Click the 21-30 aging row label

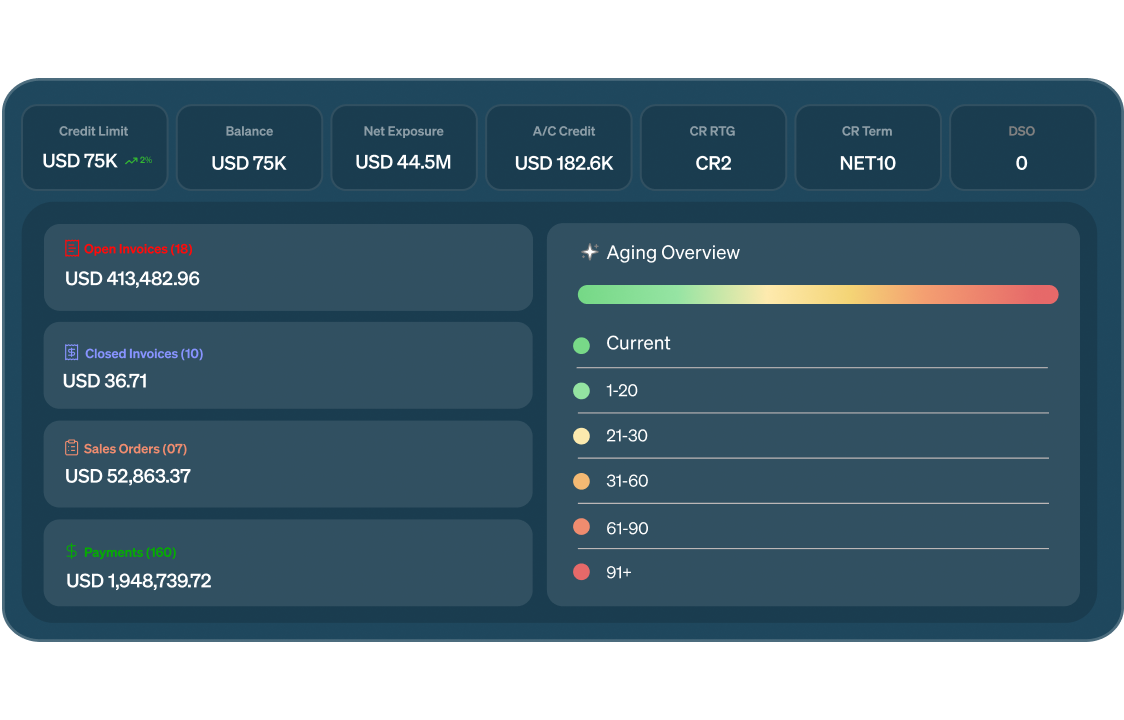(627, 436)
